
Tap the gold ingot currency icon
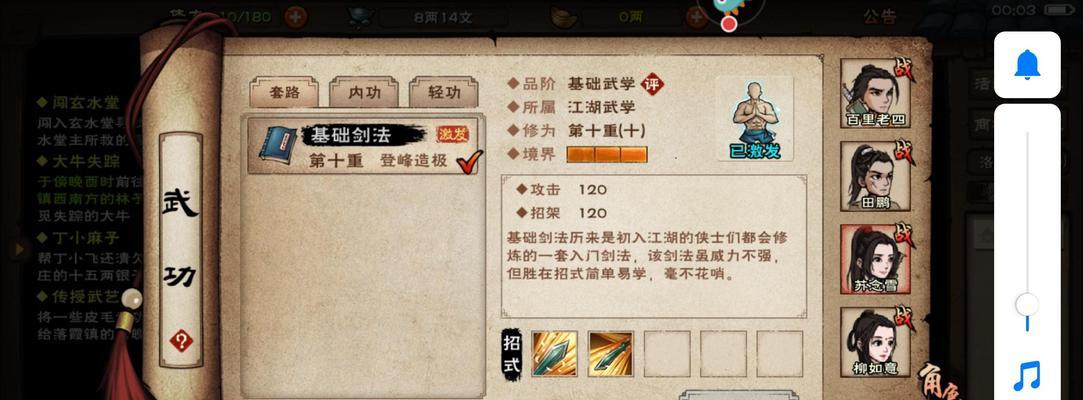[x=564, y=17]
